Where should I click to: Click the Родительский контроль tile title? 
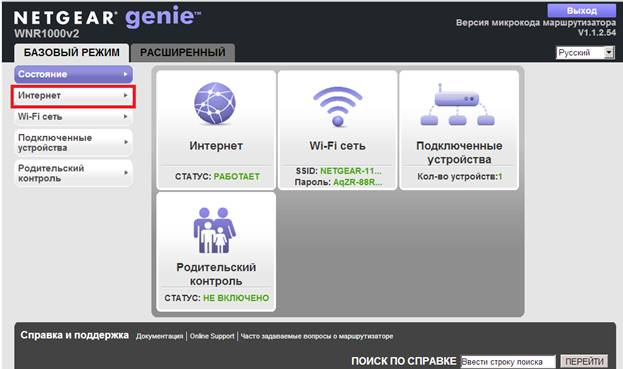tap(216, 274)
